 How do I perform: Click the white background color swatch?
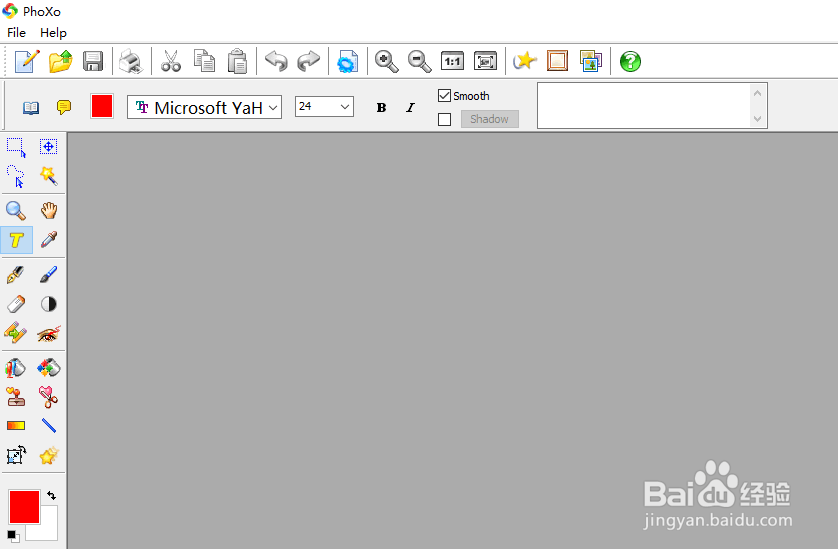[x=48, y=529]
